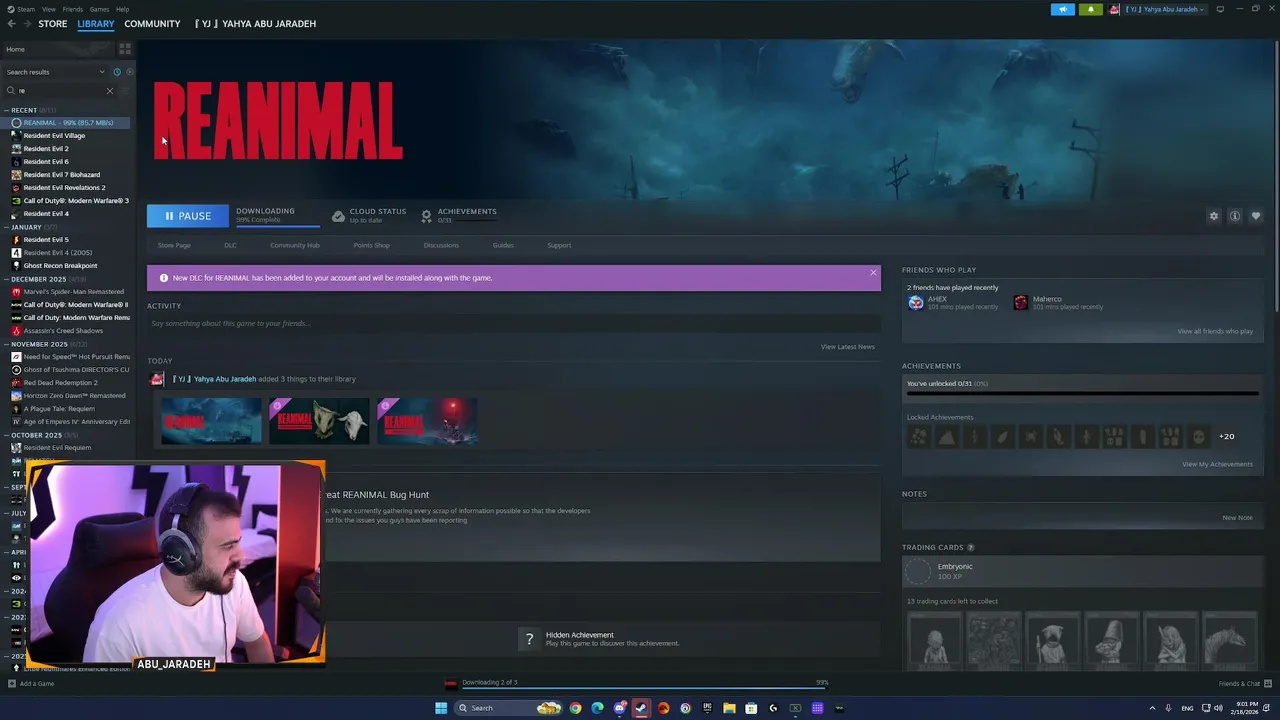Open the View menu

49,9
